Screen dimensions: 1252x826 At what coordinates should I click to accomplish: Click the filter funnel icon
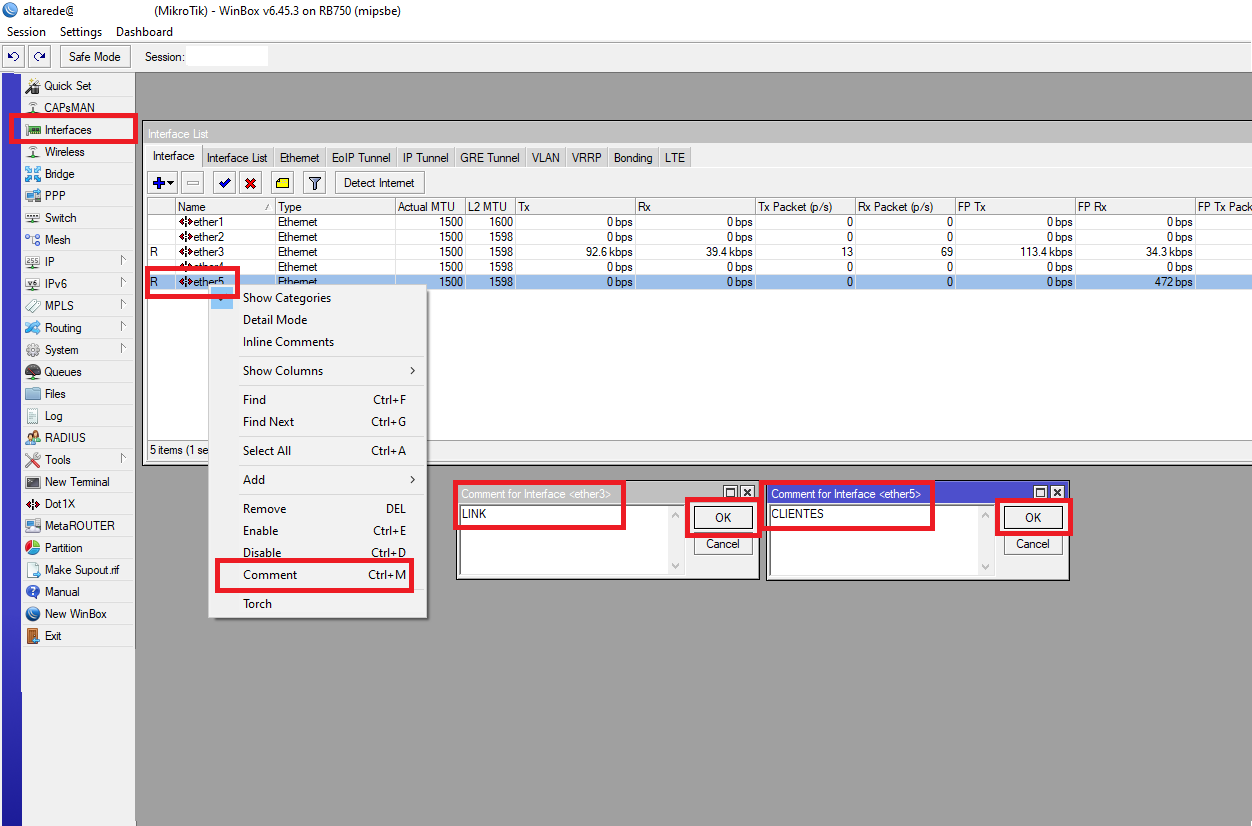click(x=315, y=183)
